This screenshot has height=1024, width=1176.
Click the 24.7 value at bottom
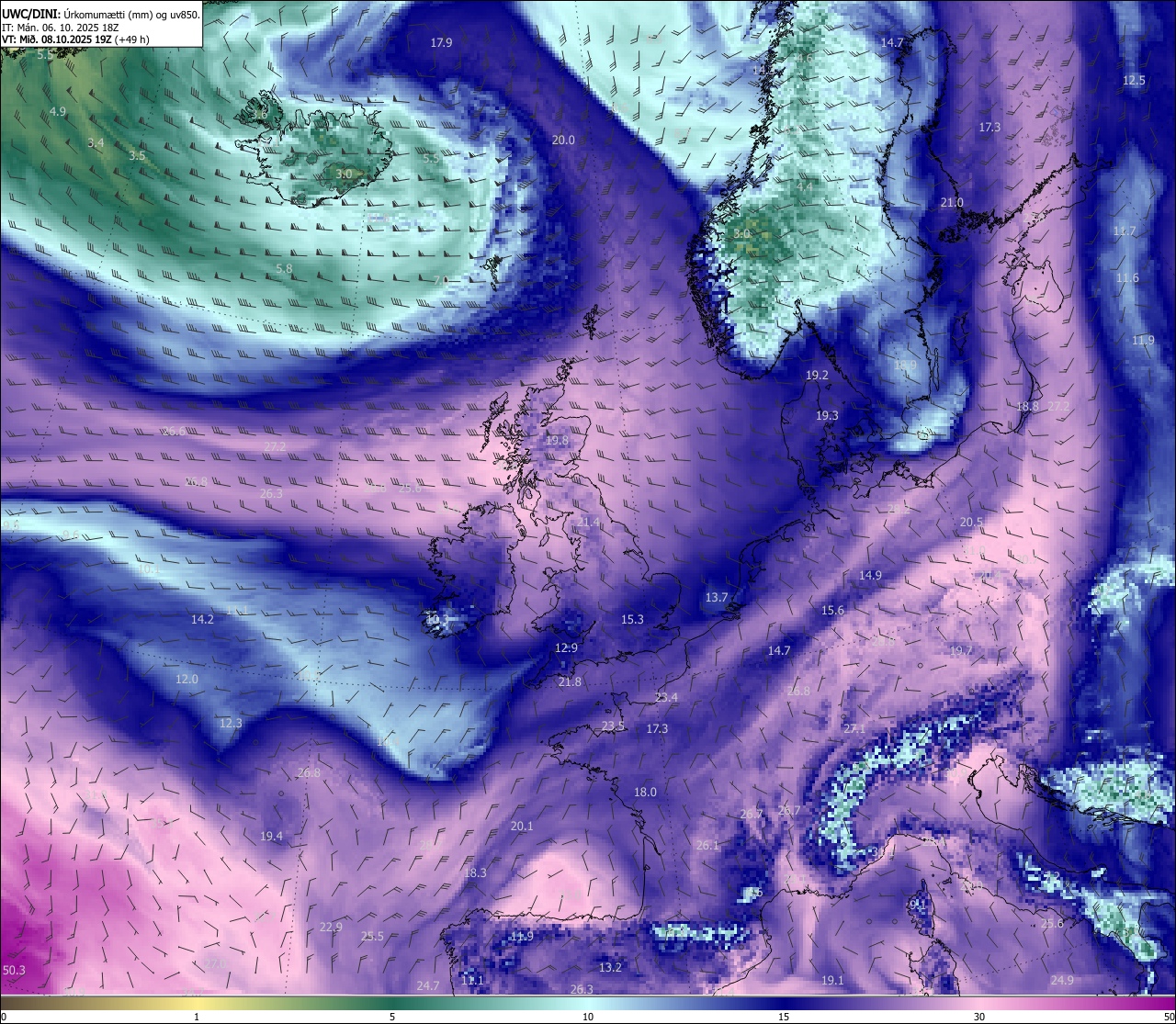pyautogui.click(x=428, y=985)
